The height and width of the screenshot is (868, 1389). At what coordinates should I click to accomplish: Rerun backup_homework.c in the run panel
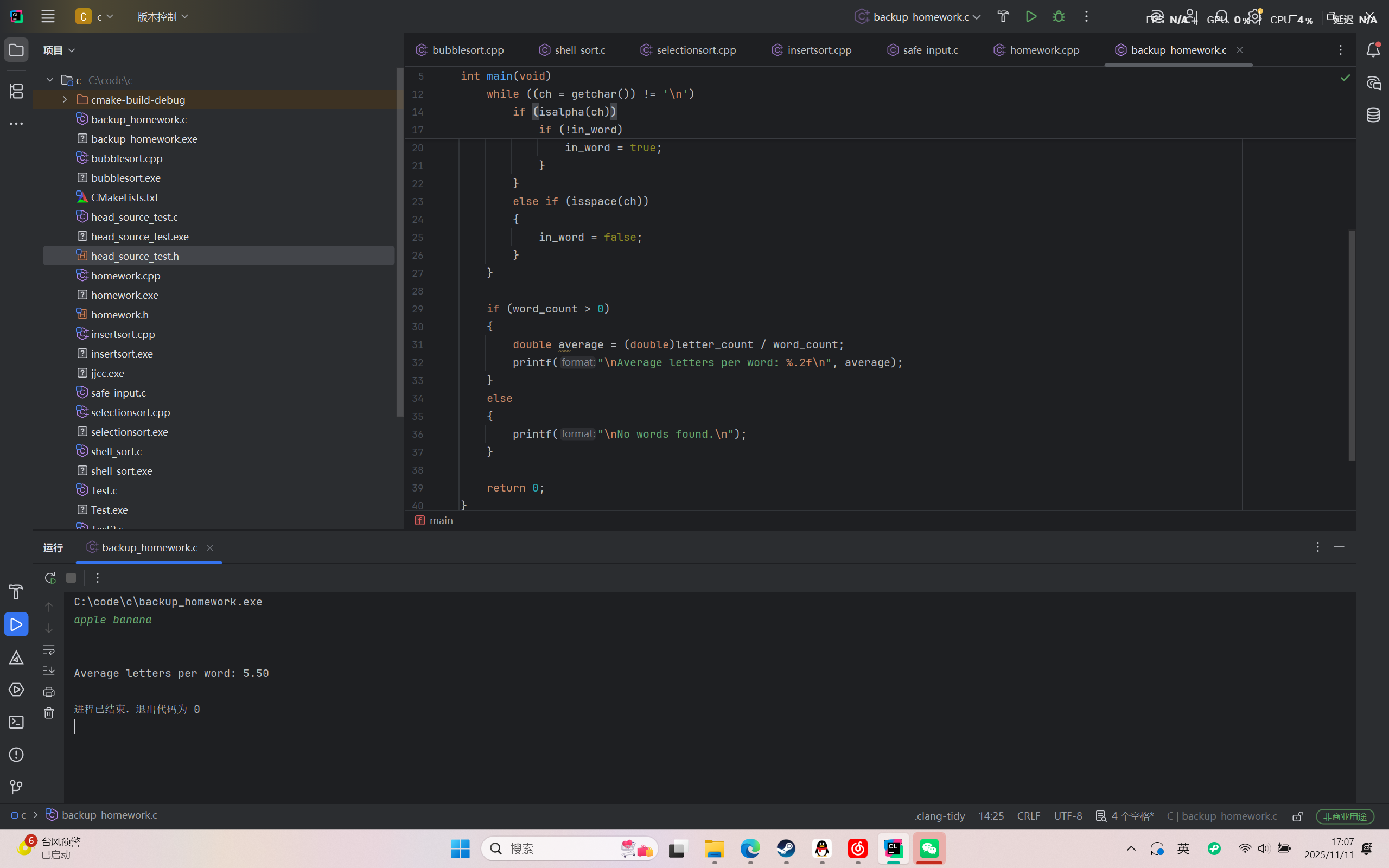tap(50, 578)
